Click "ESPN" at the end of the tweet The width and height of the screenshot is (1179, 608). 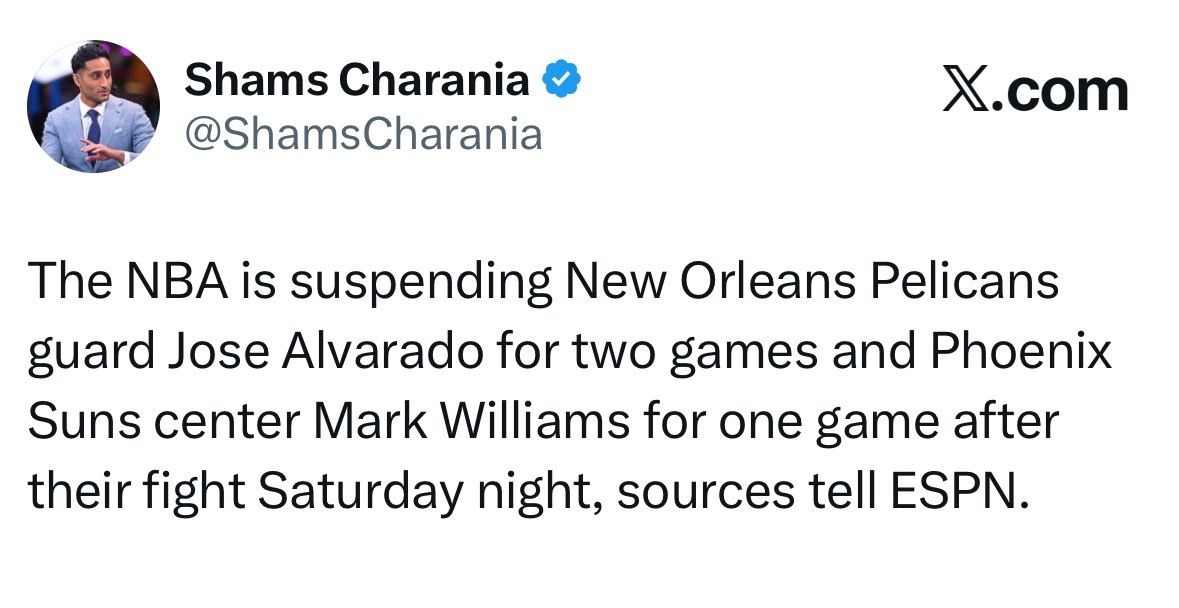pyautogui.click(x=954, y=492)
